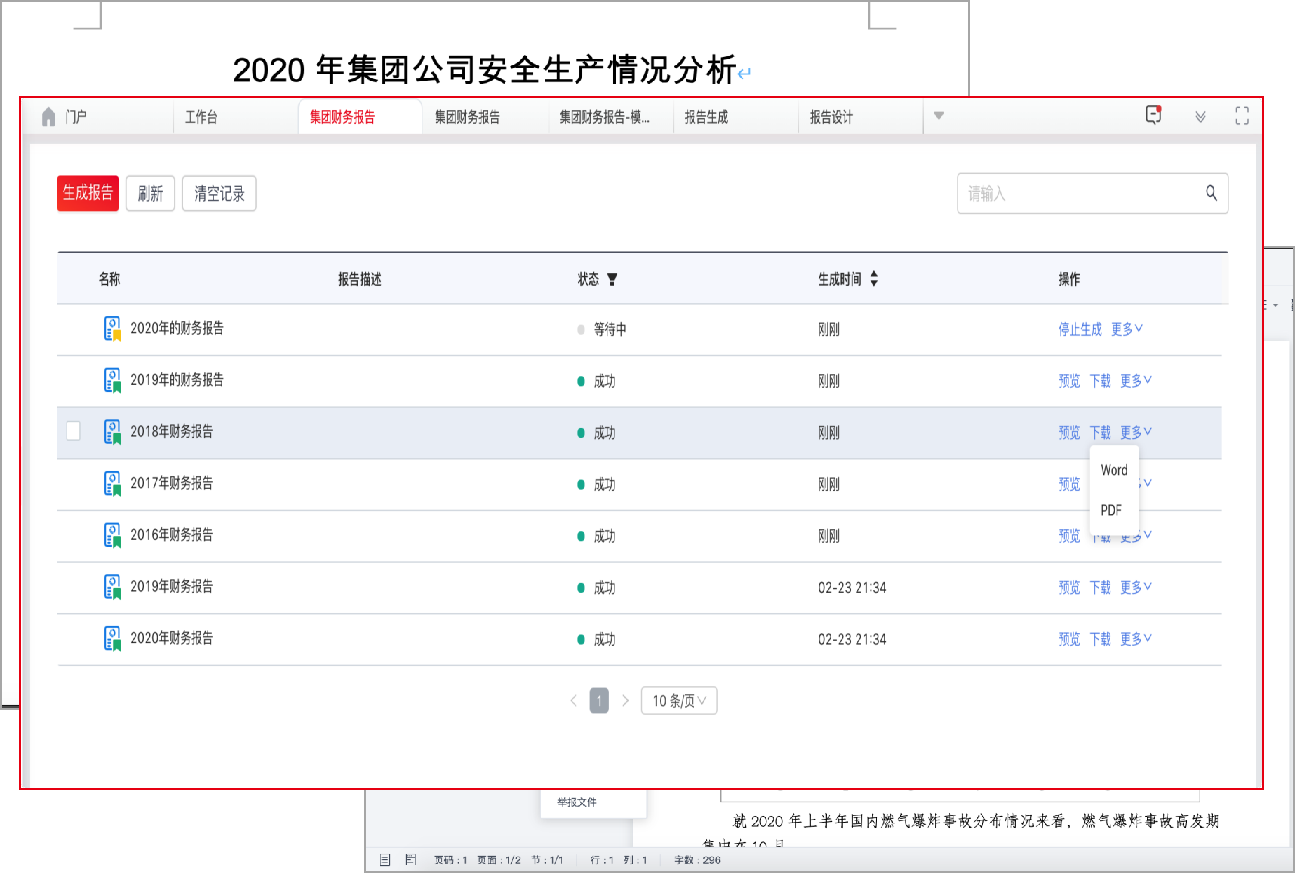This screenshot has height=873, width=1295.
Task: Sort by 生成时间 using the sort arrows
Action: point(874,280)
